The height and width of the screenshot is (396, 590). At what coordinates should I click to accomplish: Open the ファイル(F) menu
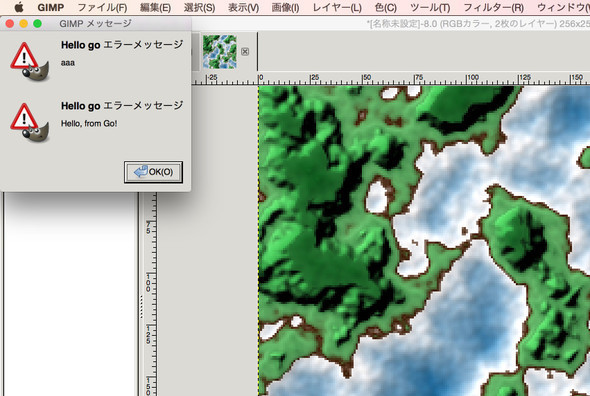[102, 7]
